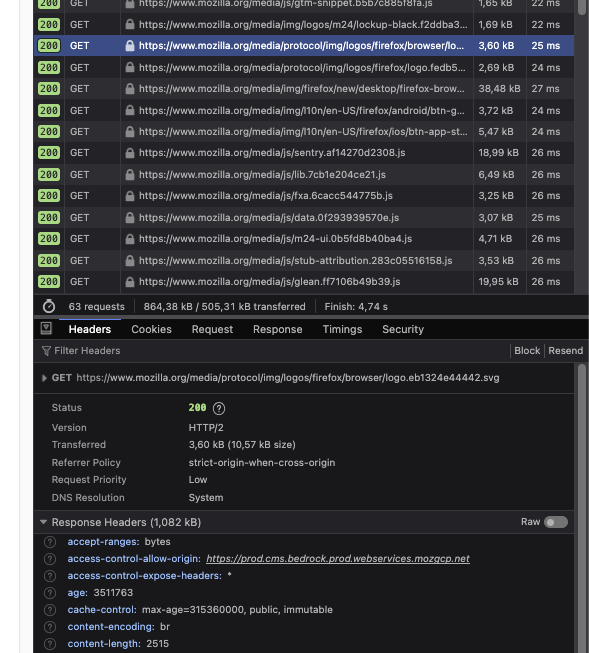This screenshot has height=653, width=589.
Task: Click the Block button
Action: (x=527, y=351)
